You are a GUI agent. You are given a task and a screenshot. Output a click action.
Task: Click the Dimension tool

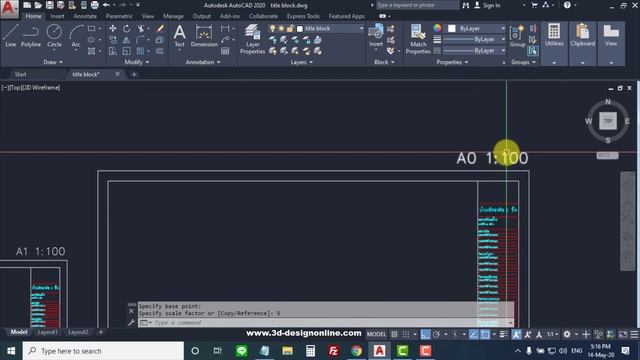[x=204, y=36]
